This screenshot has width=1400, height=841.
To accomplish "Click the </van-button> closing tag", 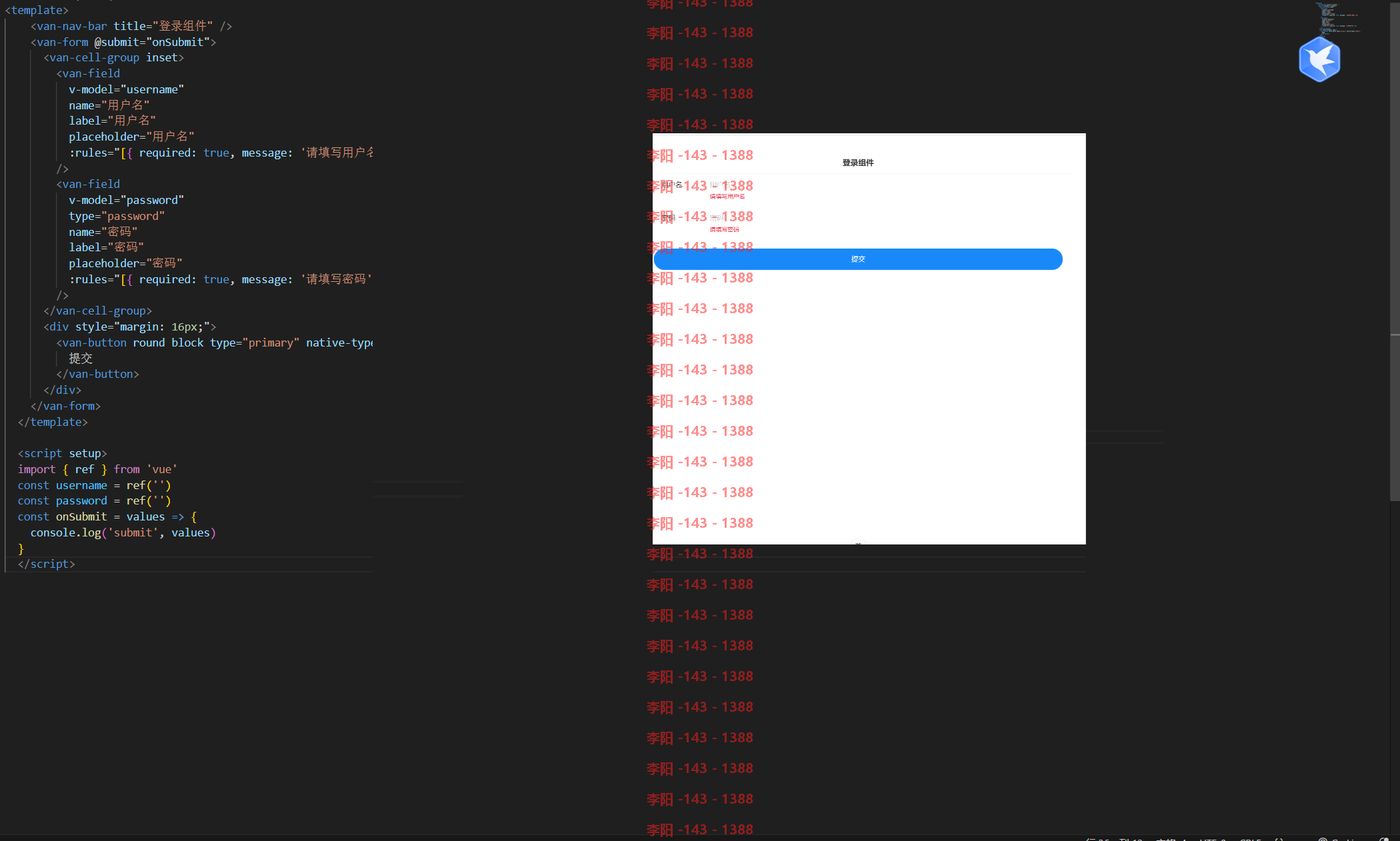I will click(x=98, y=374).
